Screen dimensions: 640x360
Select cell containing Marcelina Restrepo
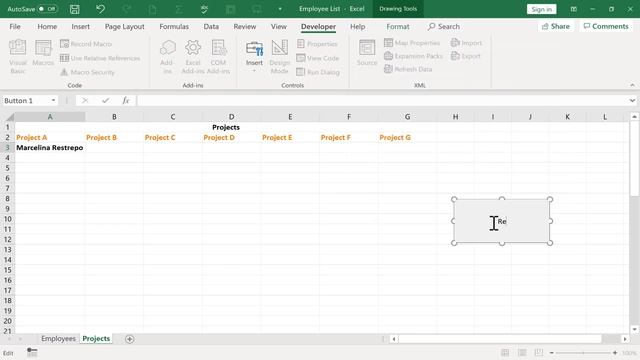click(x=50, y=148)
